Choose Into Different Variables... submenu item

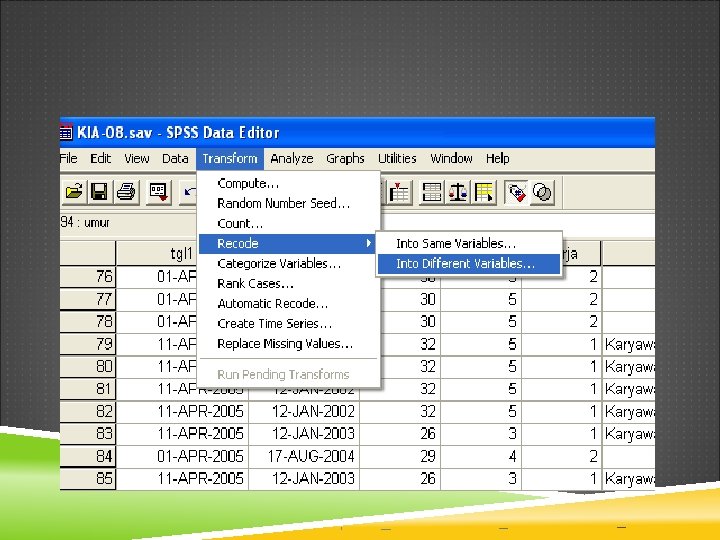tap(469, 264)
